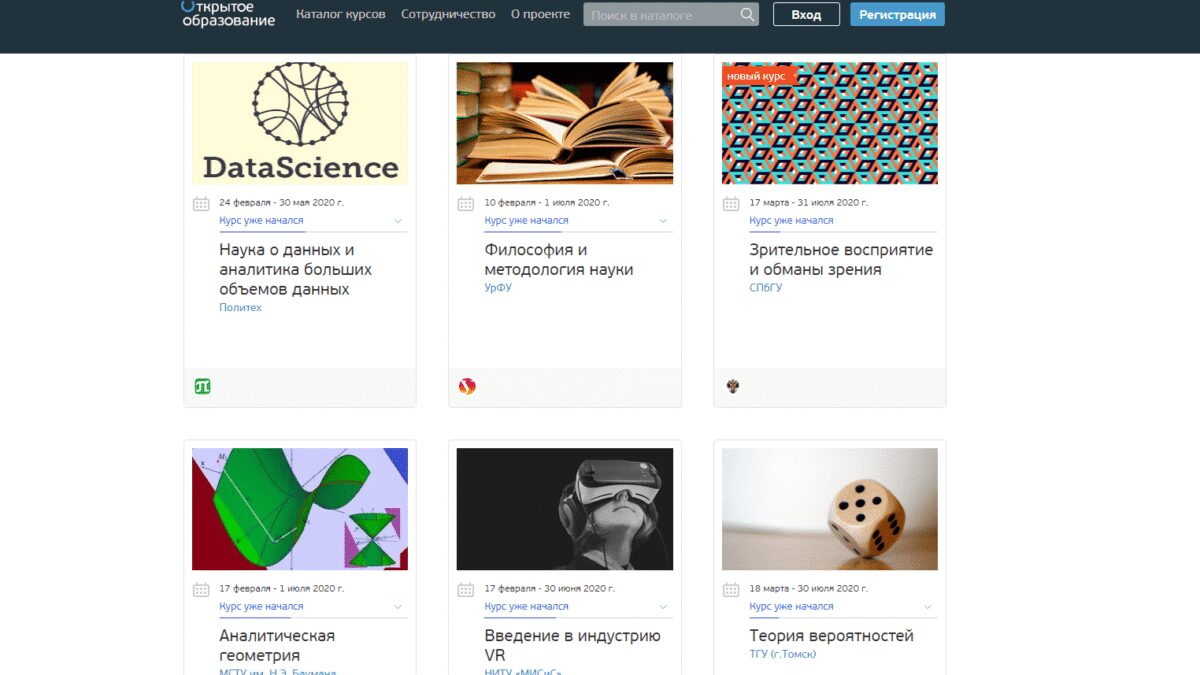Image resolution: width=1200 pixels, height=675 pixels.
Task: Click calendar icon on the Философия course card
Action: point(466,204)
